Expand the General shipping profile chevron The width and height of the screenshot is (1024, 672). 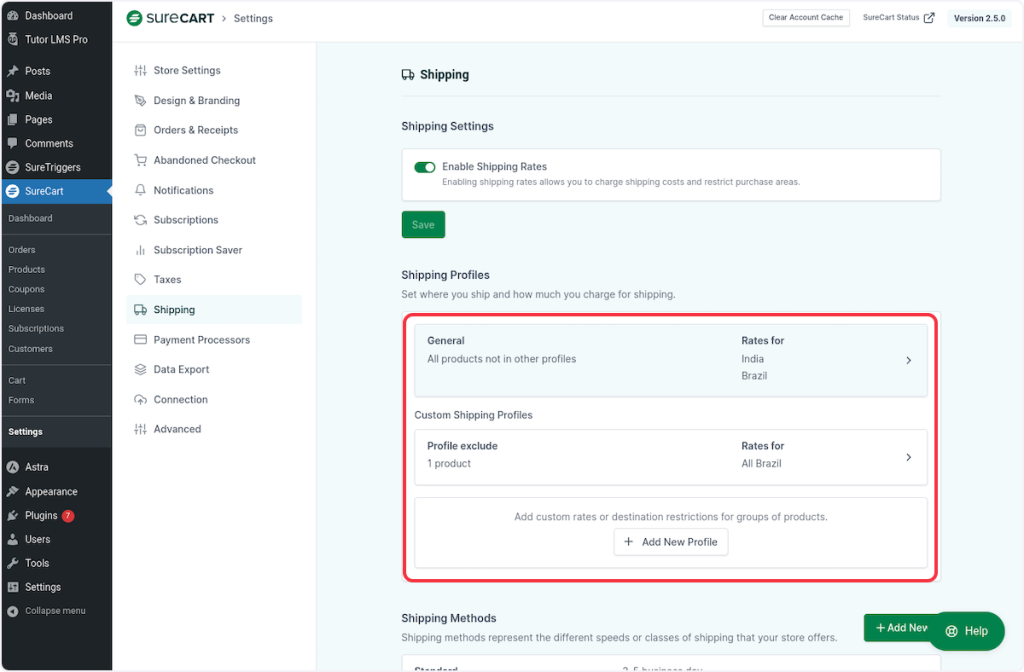(908, 360)
